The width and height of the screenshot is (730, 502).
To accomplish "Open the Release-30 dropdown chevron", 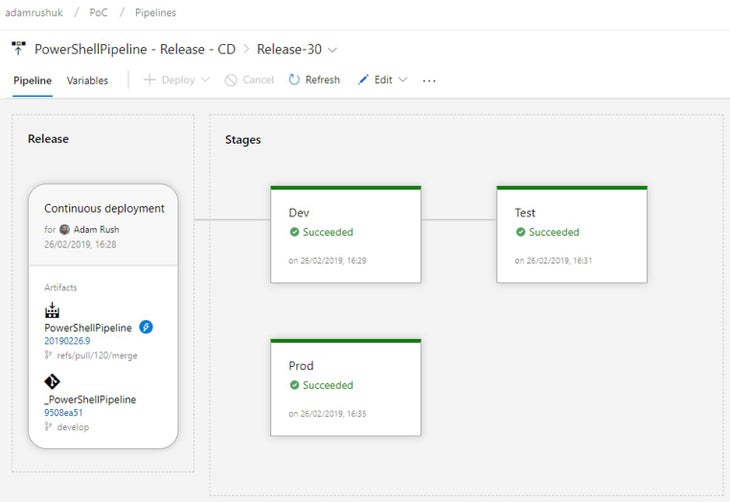I will tap(332, 50).
